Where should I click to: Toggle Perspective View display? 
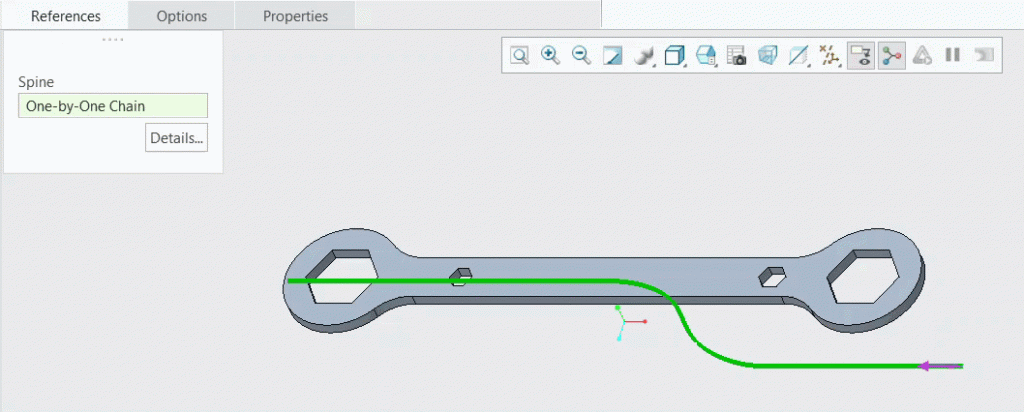[x=768, y=56]
